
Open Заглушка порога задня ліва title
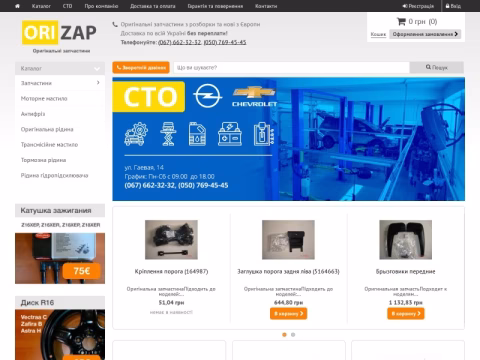(288, 272)
